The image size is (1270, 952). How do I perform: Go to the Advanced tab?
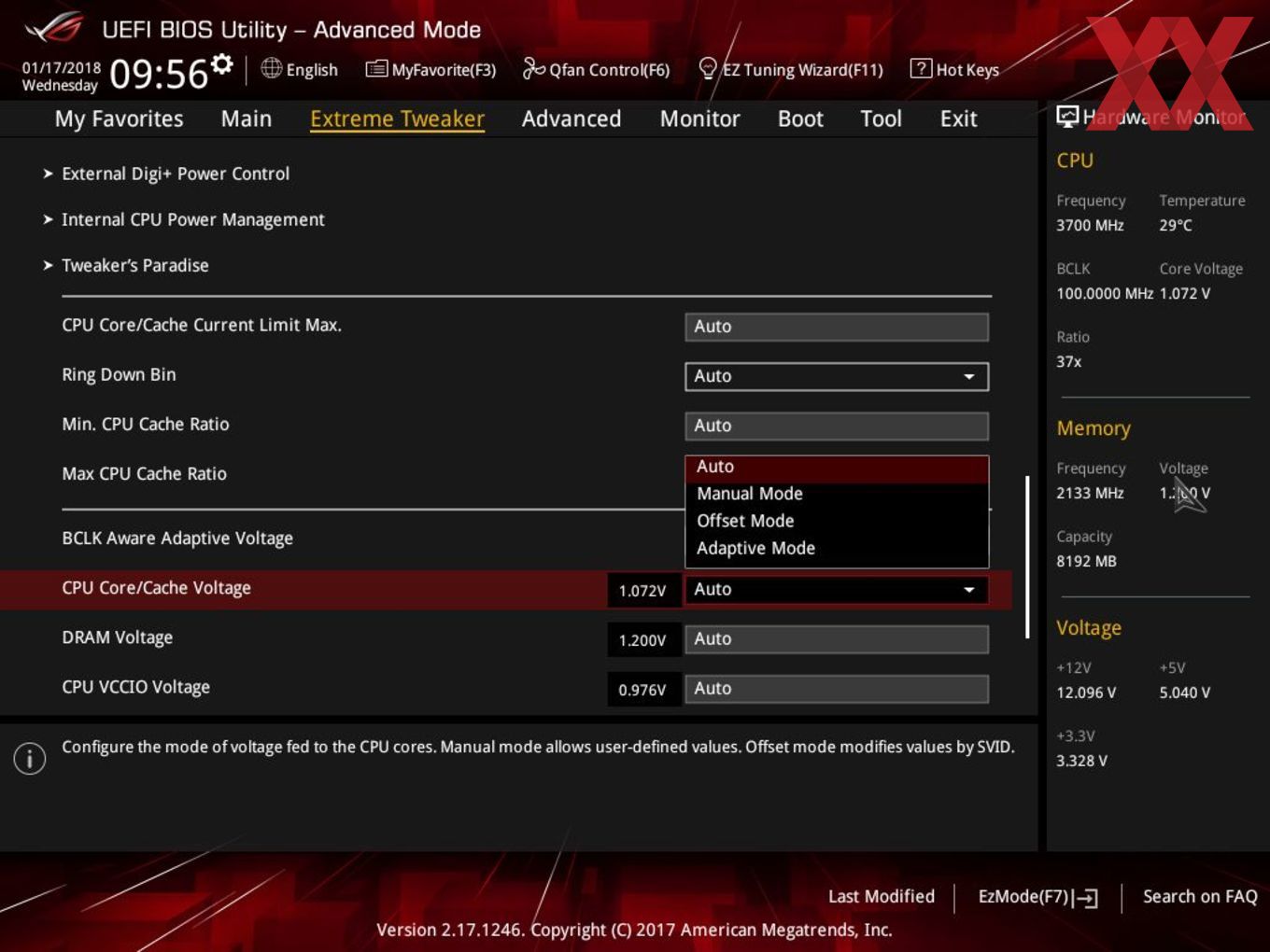pyautogui.click(x=571, y=119)
